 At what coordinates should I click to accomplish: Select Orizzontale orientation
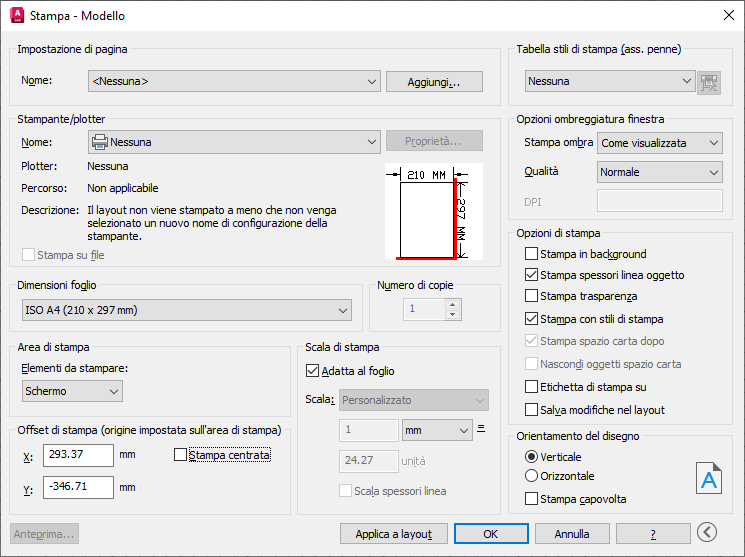531,476
